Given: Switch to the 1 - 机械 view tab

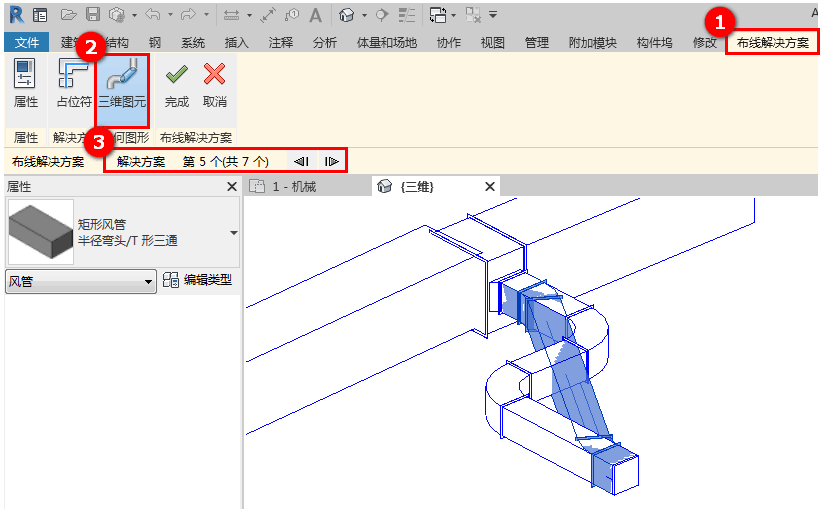Looking at the screenshot, I should (x=294, y=187).
